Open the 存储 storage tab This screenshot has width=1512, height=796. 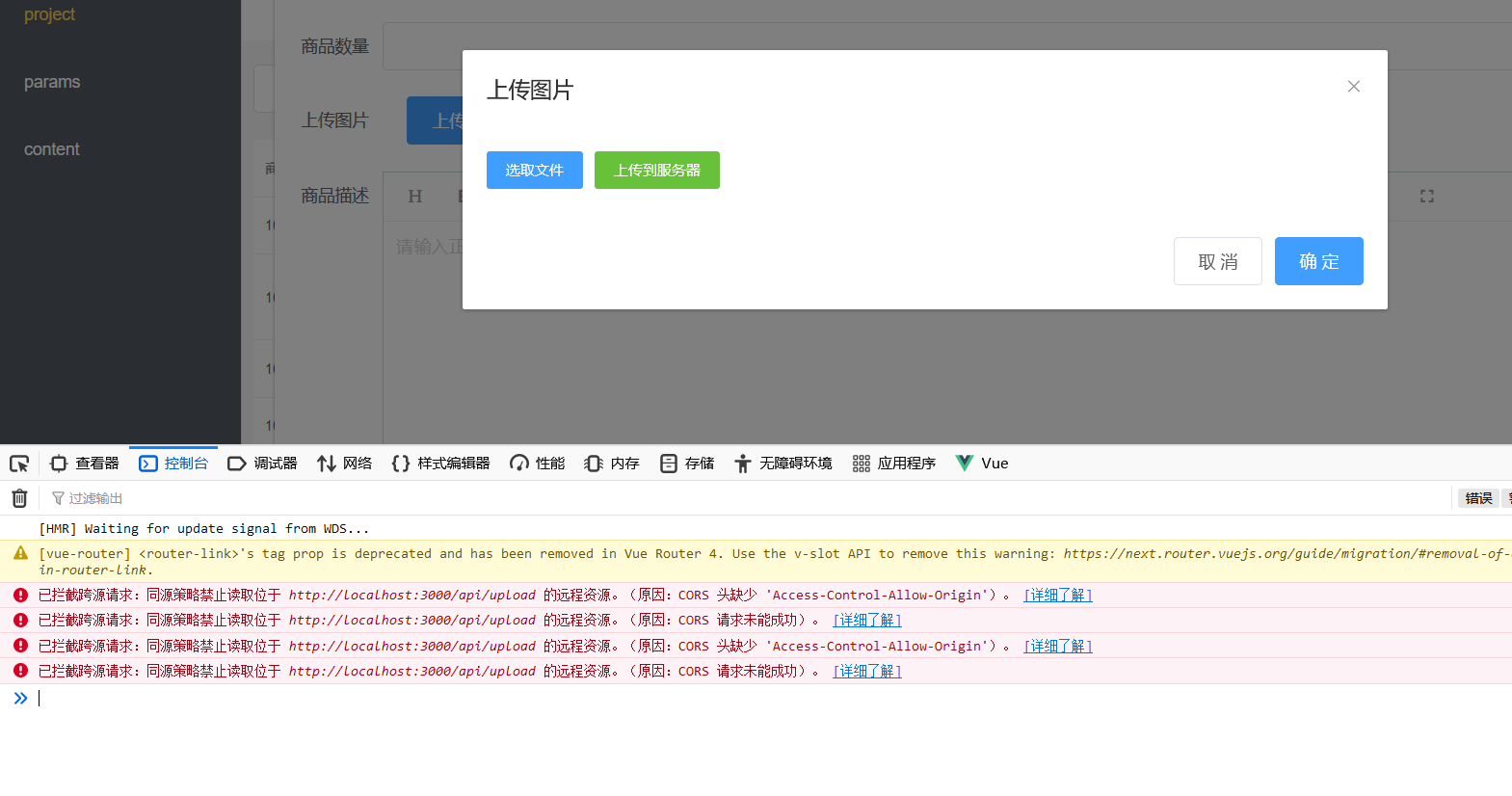[x=687, y=464]
